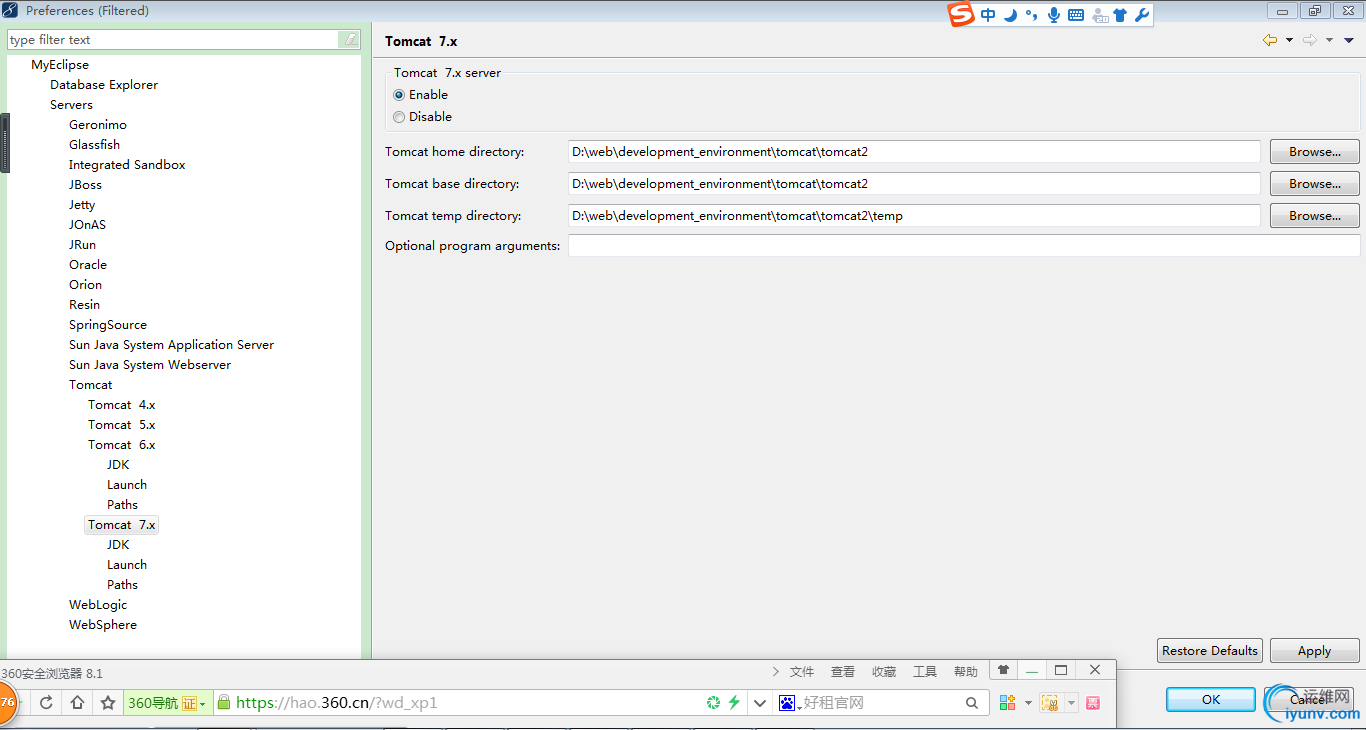Screen dimensions: 1366x730
Task: Open screenshot tool dropdown arrow
Action: pyautogui.click(x=1071, y=703)
